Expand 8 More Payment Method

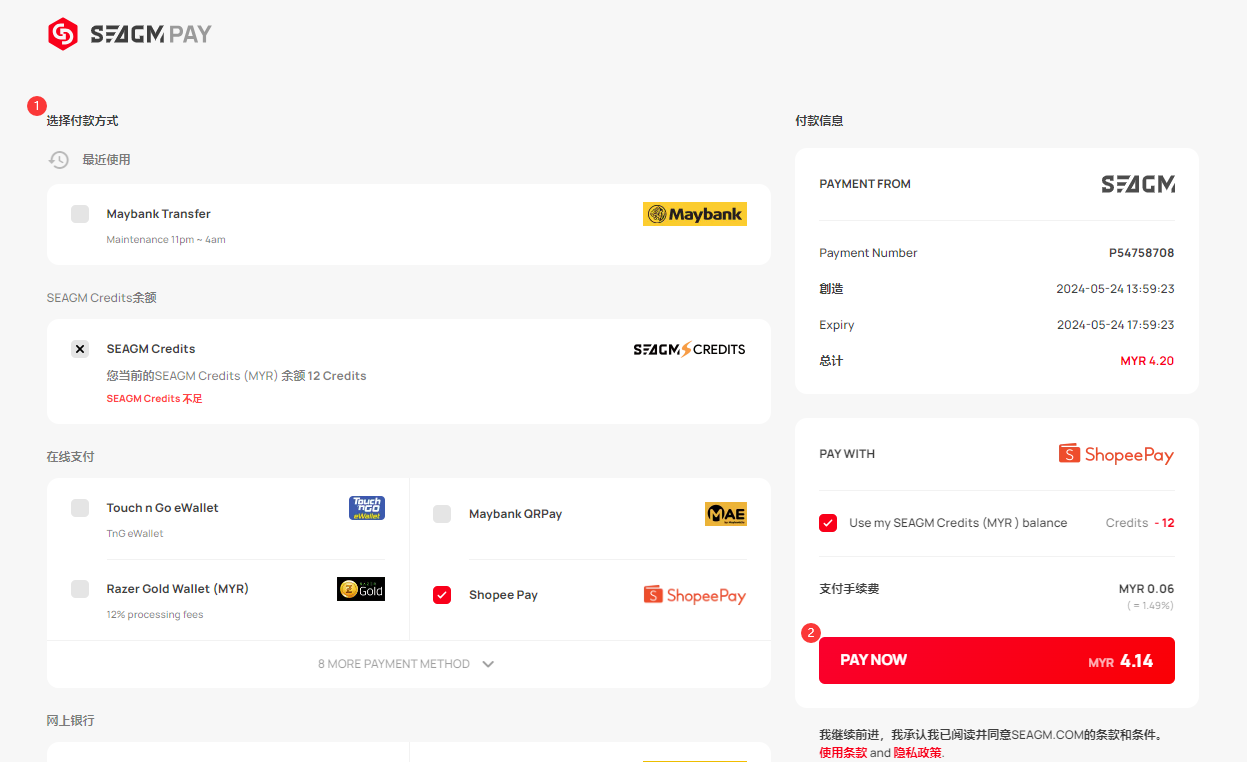(x=408, y=664)
